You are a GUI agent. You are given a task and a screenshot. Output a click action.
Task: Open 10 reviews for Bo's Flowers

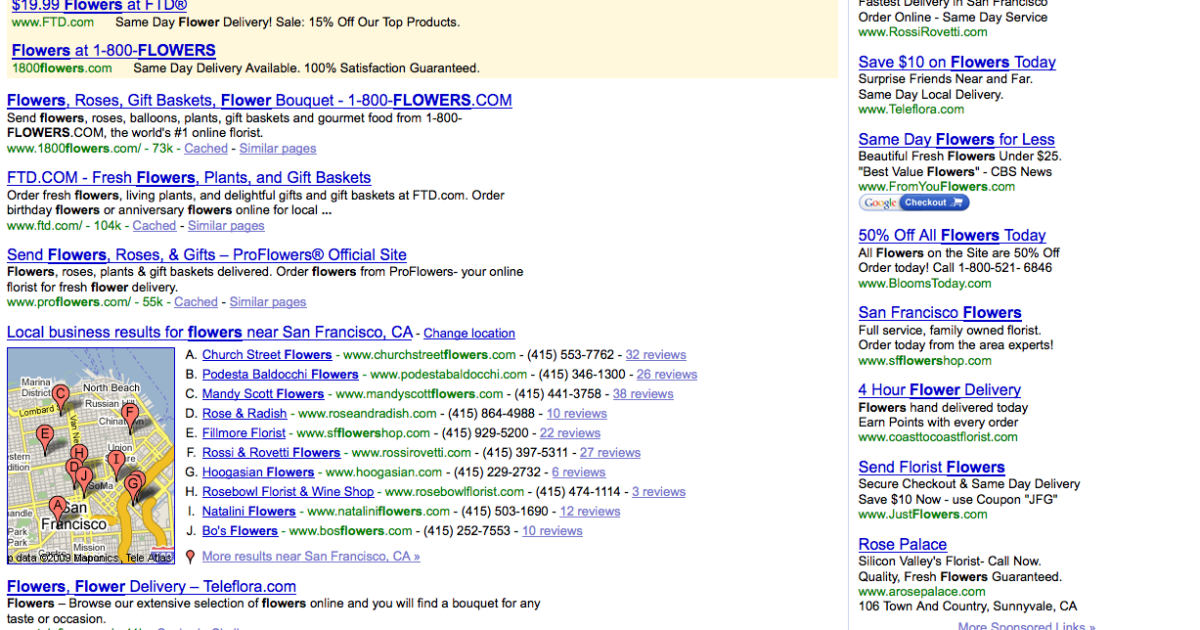pos(552,530)
